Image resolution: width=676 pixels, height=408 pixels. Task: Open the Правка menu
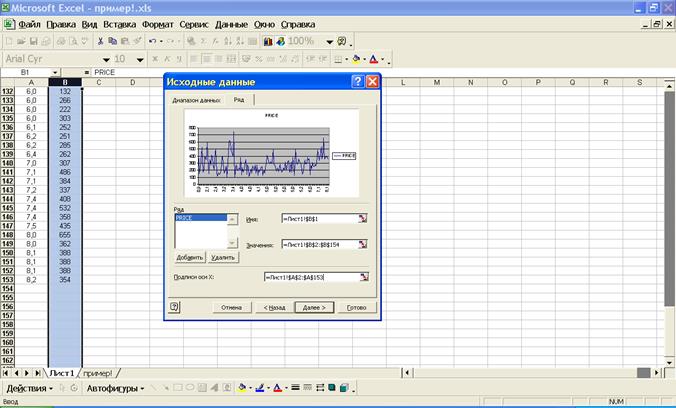coord(61,25)
